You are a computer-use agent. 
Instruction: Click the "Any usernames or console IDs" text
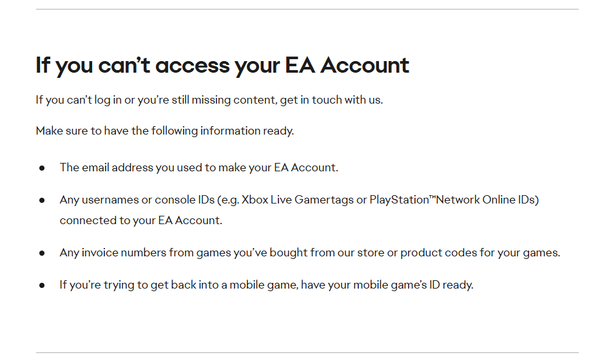tap(137, 200)
